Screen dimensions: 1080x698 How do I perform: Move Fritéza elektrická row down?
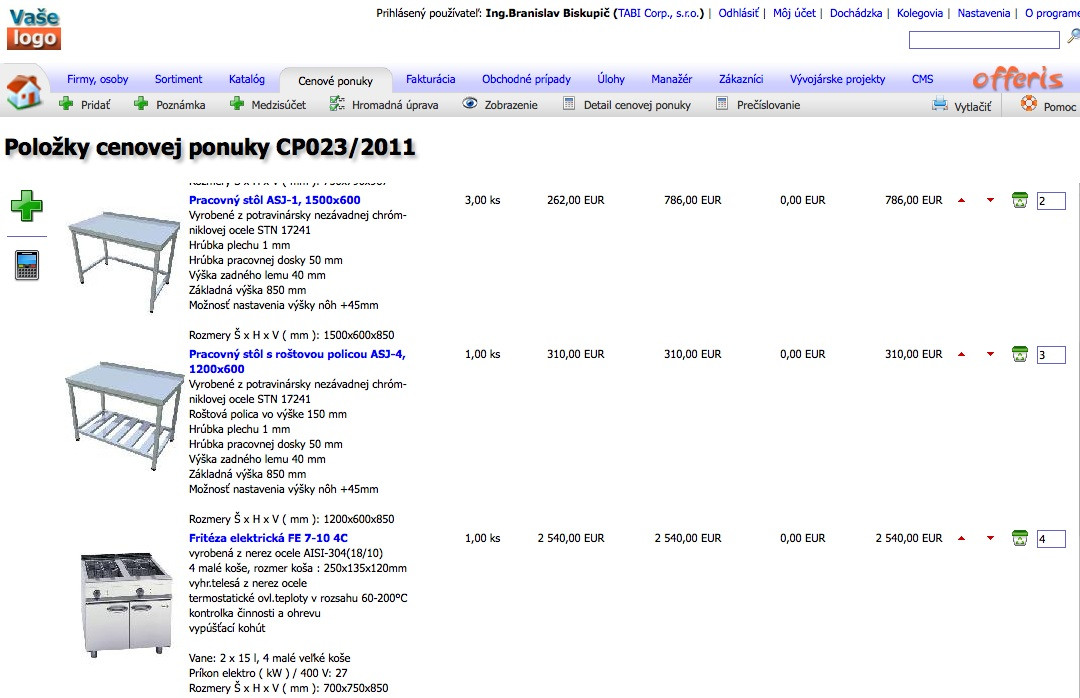(990, 538)
